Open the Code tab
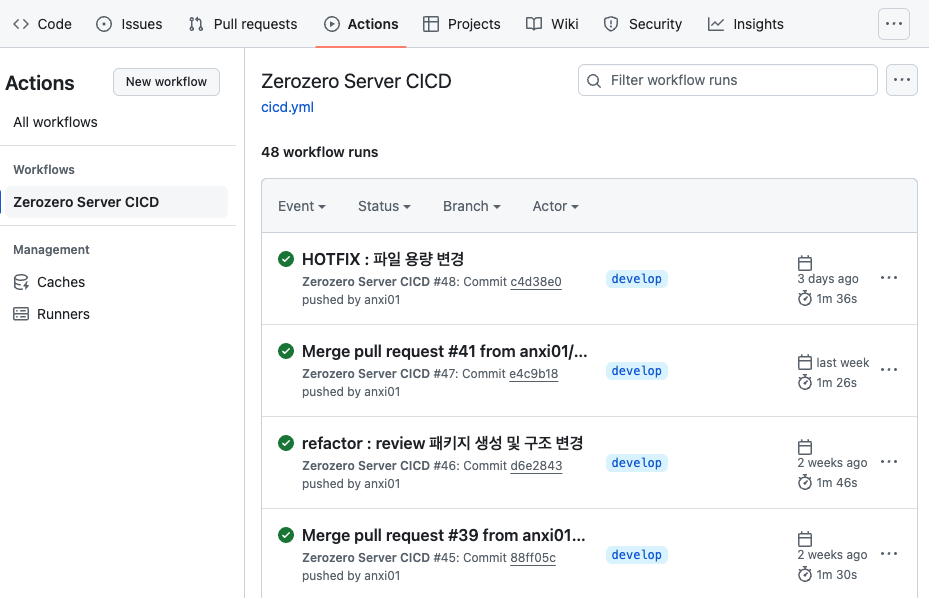929x598 pixels. (42, 24)
